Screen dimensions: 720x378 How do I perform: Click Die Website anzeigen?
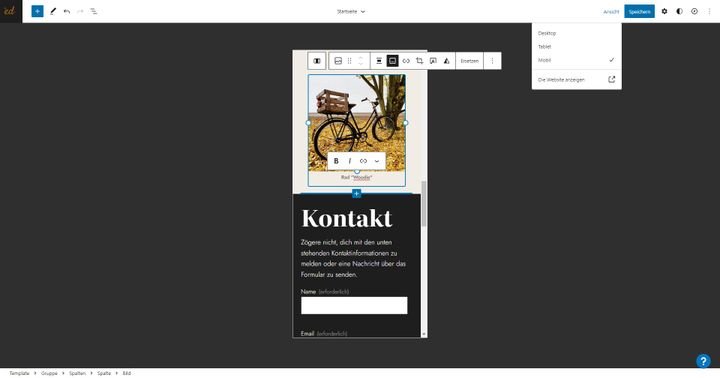tap(561, 79)
